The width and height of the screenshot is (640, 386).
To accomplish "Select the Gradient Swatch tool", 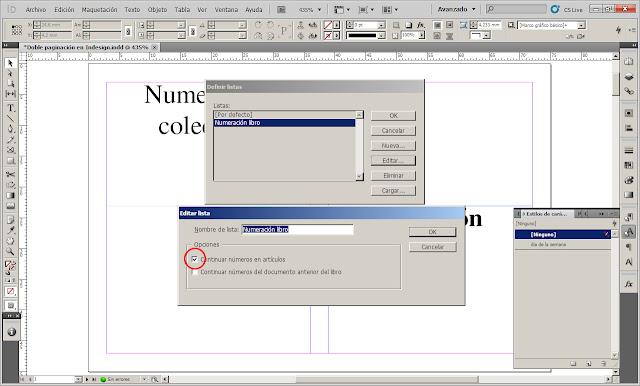I will pyautogui.click(x=11, y=195).
